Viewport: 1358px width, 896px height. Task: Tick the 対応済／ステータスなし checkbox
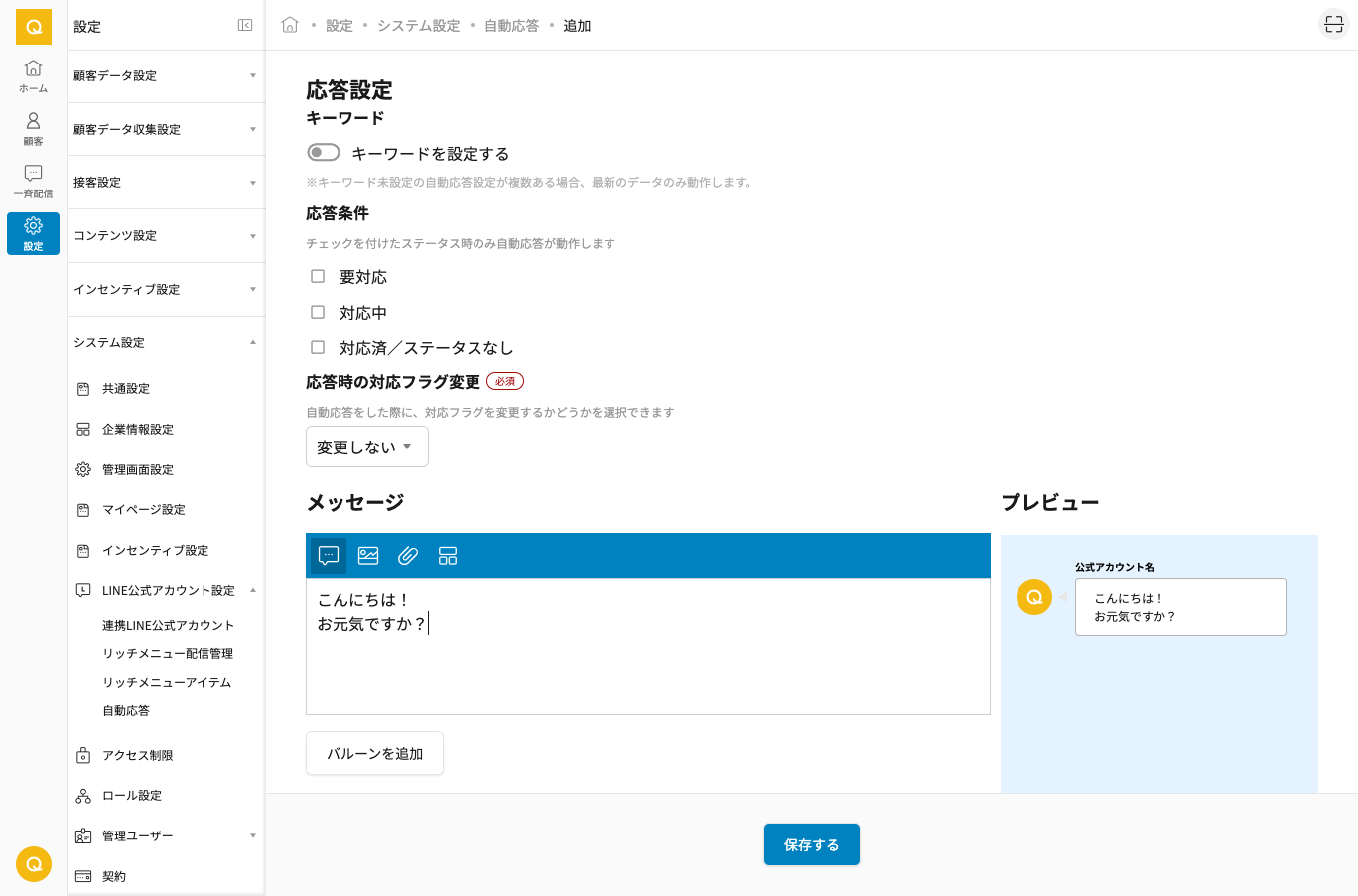point(318,348)
